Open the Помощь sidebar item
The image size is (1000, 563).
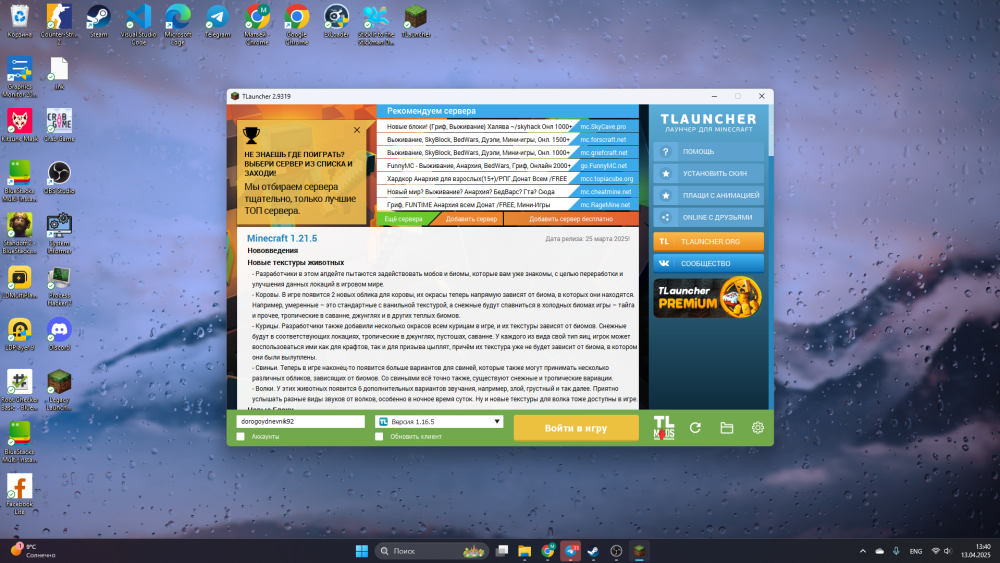(x=709, y=152)
